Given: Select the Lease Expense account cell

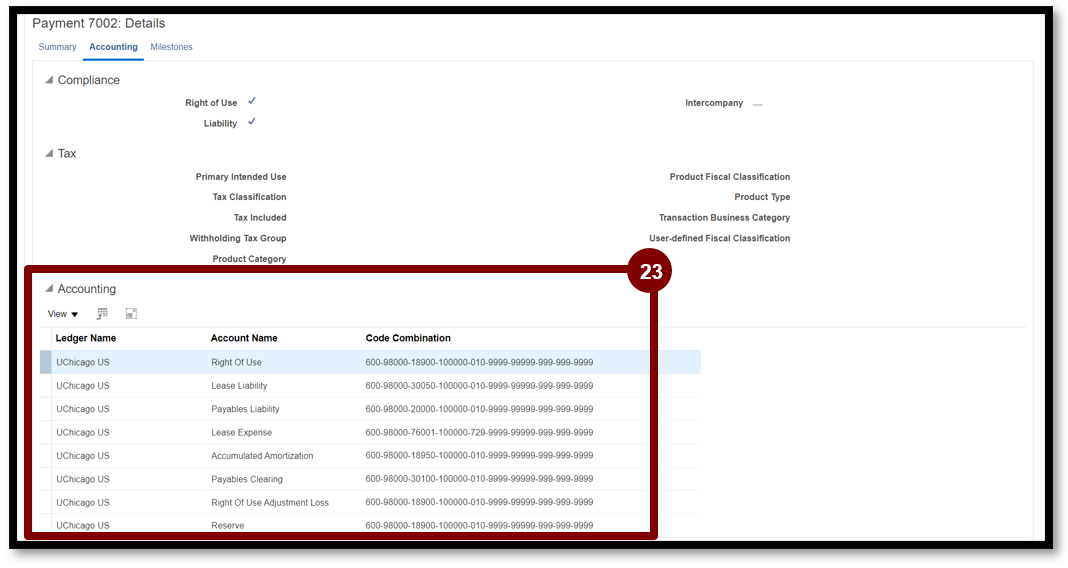Looking at the screenshot, I should [241, 432].
